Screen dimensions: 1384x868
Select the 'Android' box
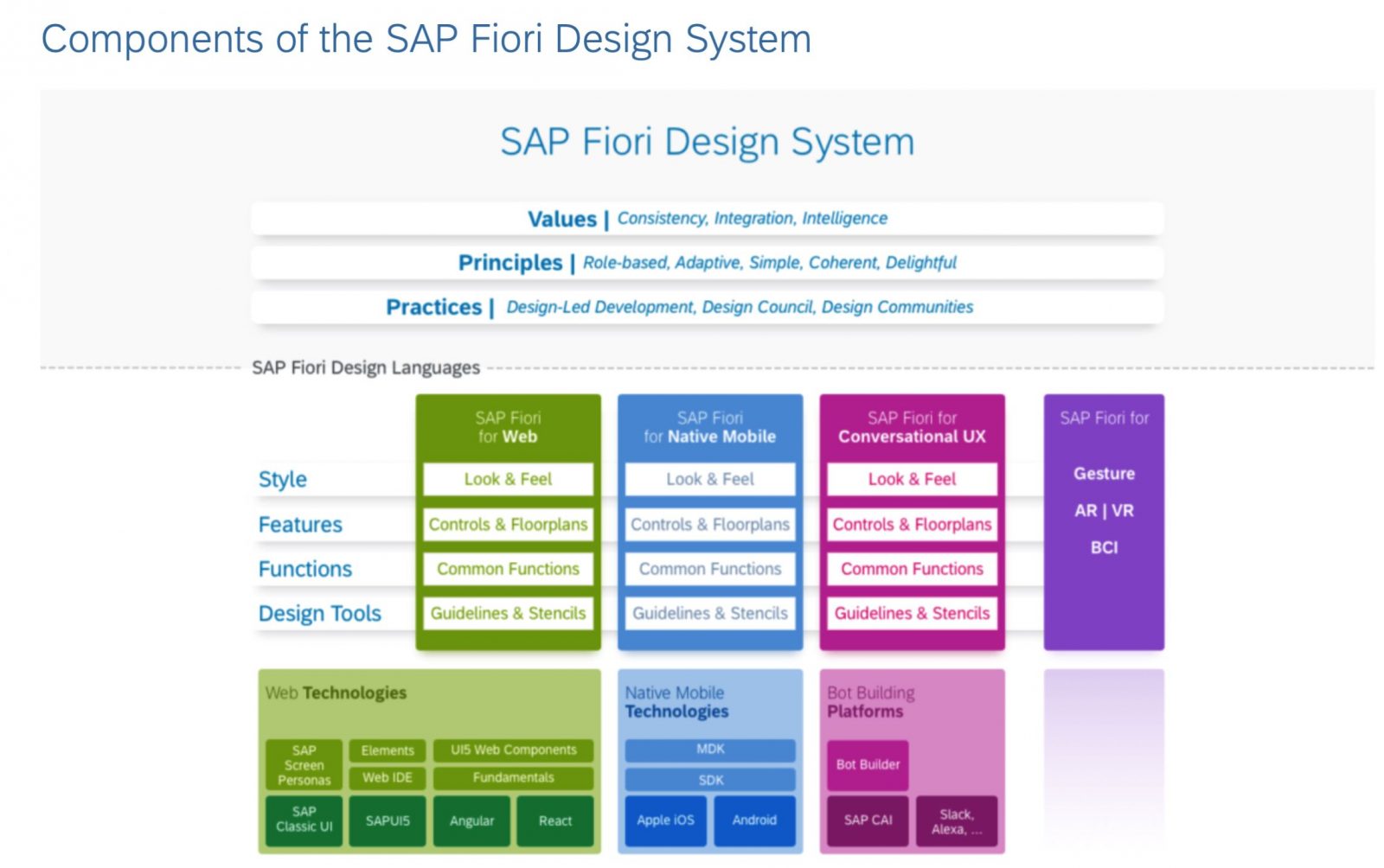click(x=754, y=820)
